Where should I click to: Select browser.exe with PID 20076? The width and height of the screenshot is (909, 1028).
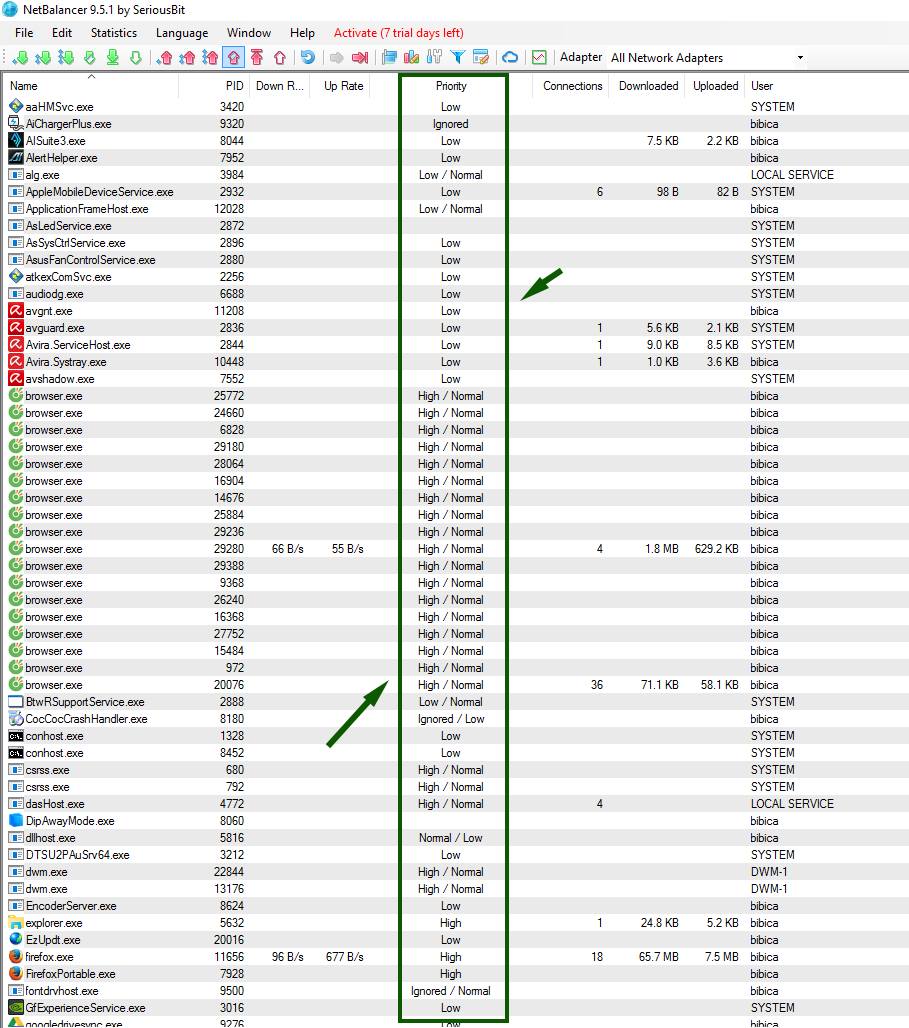454,684
